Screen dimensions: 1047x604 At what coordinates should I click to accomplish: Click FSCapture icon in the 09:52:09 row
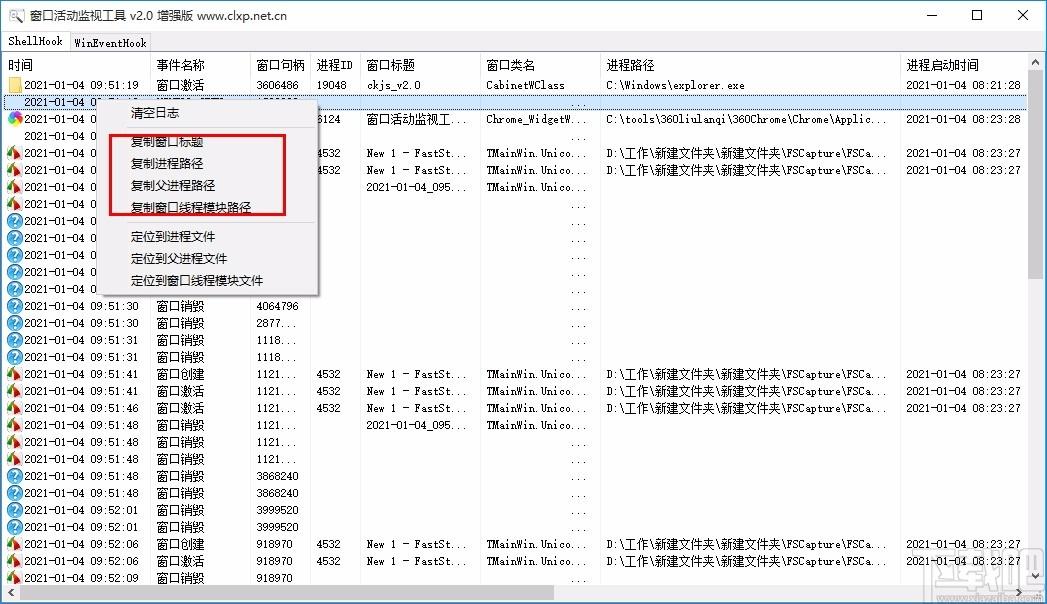(15, 577)
